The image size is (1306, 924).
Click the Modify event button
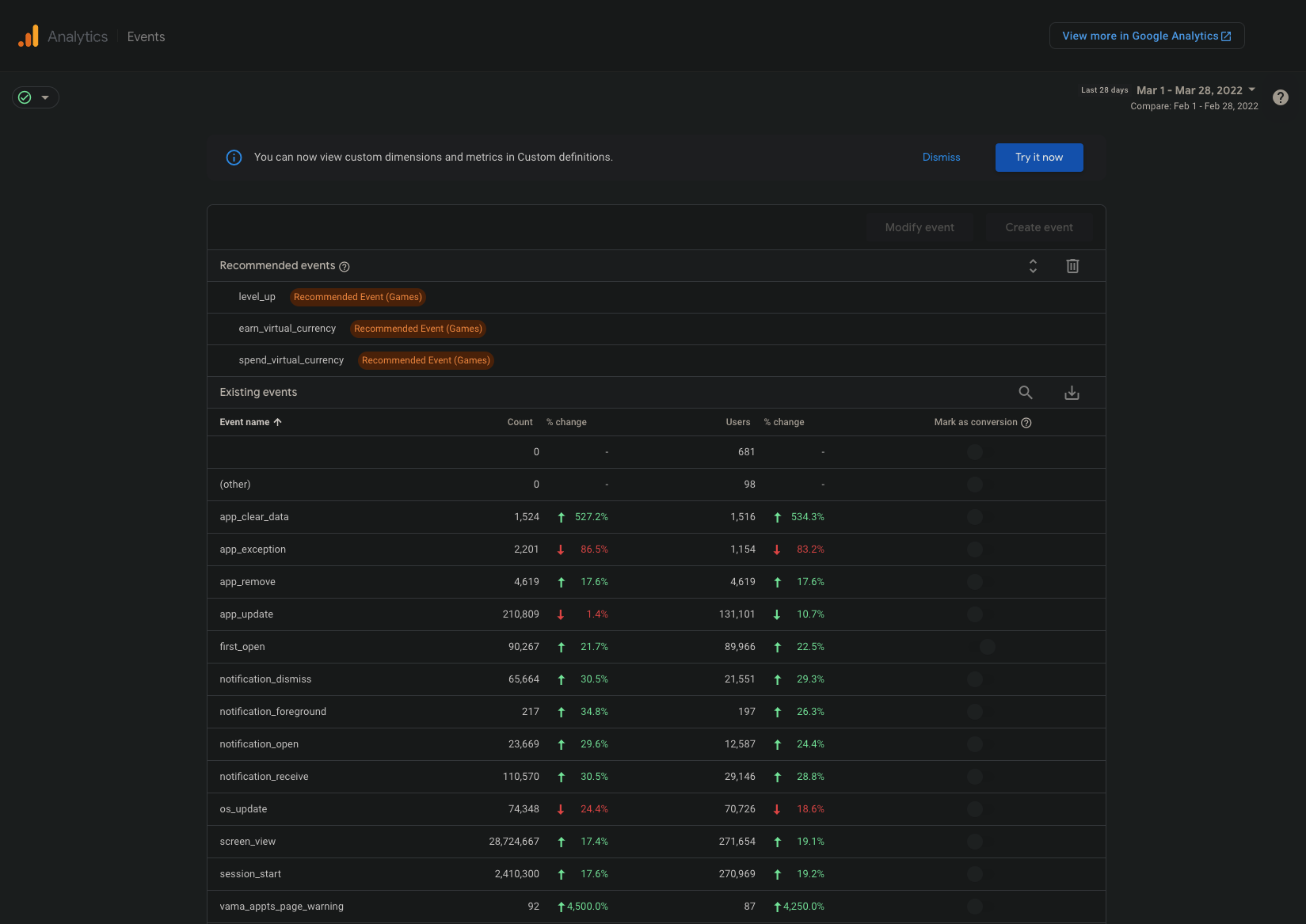(920, 227)
